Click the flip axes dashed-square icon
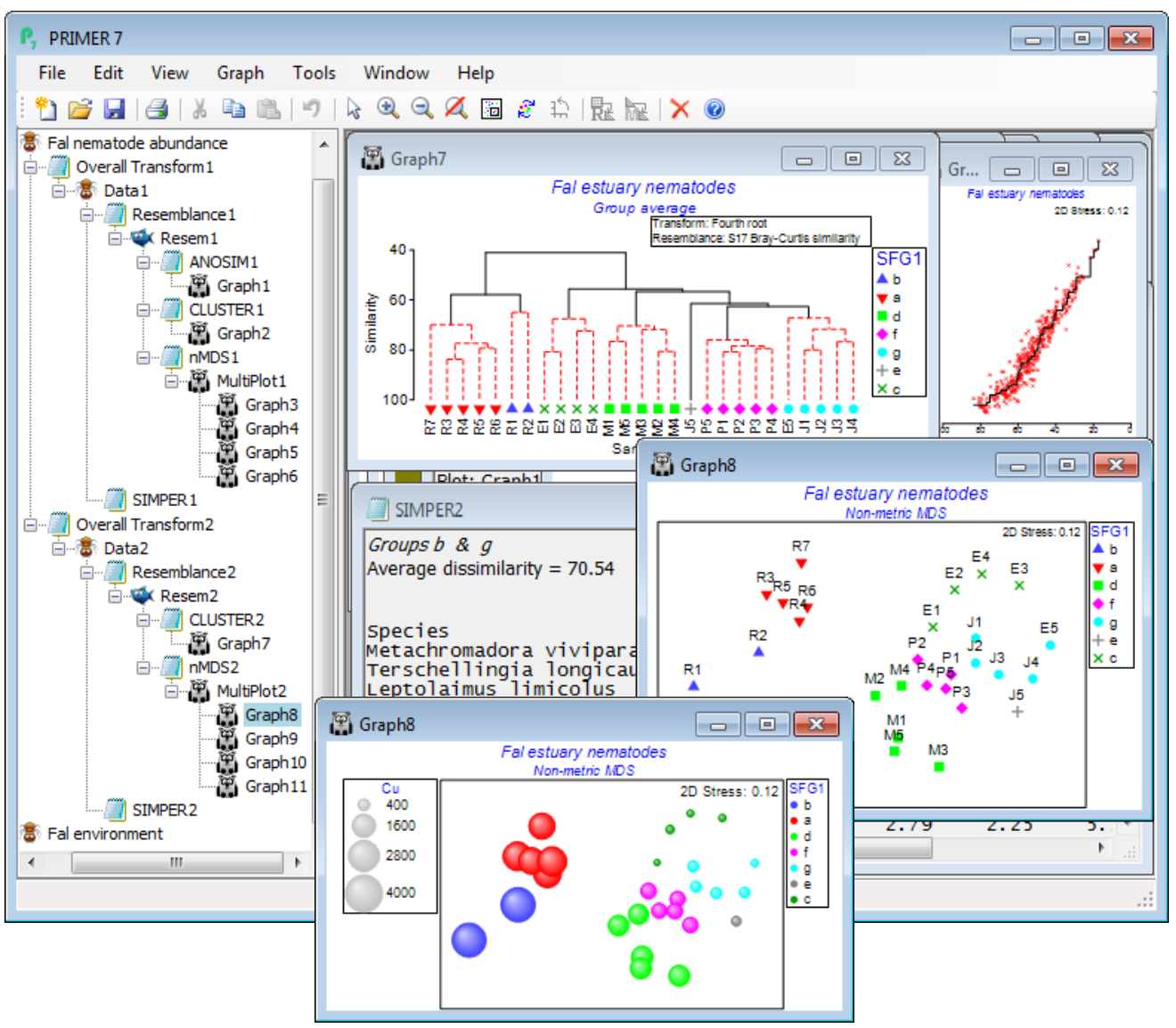This screenshot has width=1176, height=1028. (559, 109)
